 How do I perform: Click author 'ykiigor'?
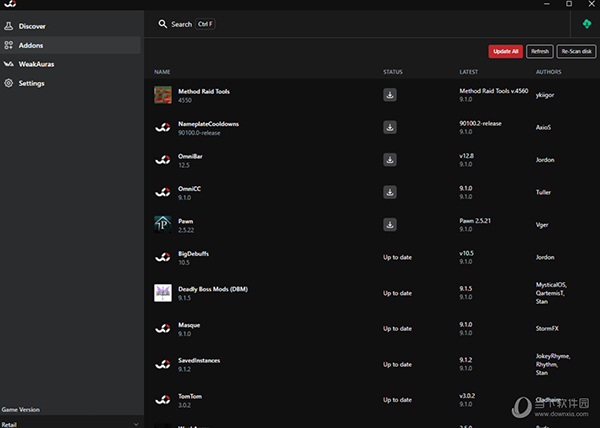[x=545, y=95]
